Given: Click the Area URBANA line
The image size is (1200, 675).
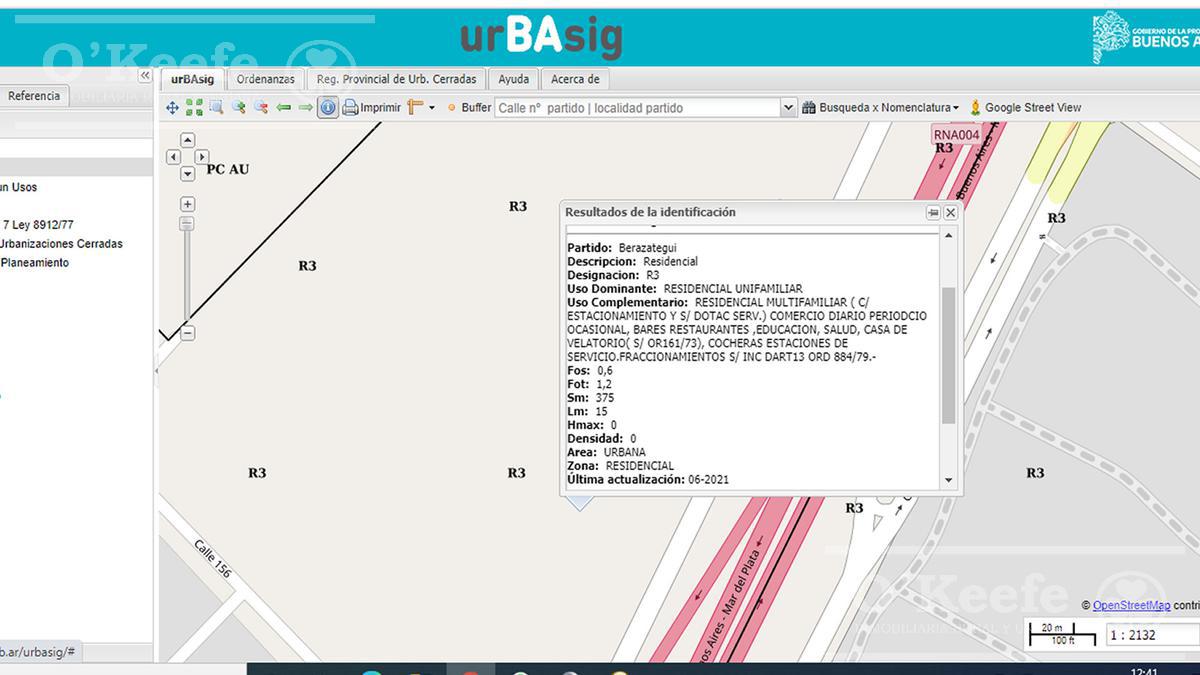Looking at the screenshot, I should pos(606,452).
